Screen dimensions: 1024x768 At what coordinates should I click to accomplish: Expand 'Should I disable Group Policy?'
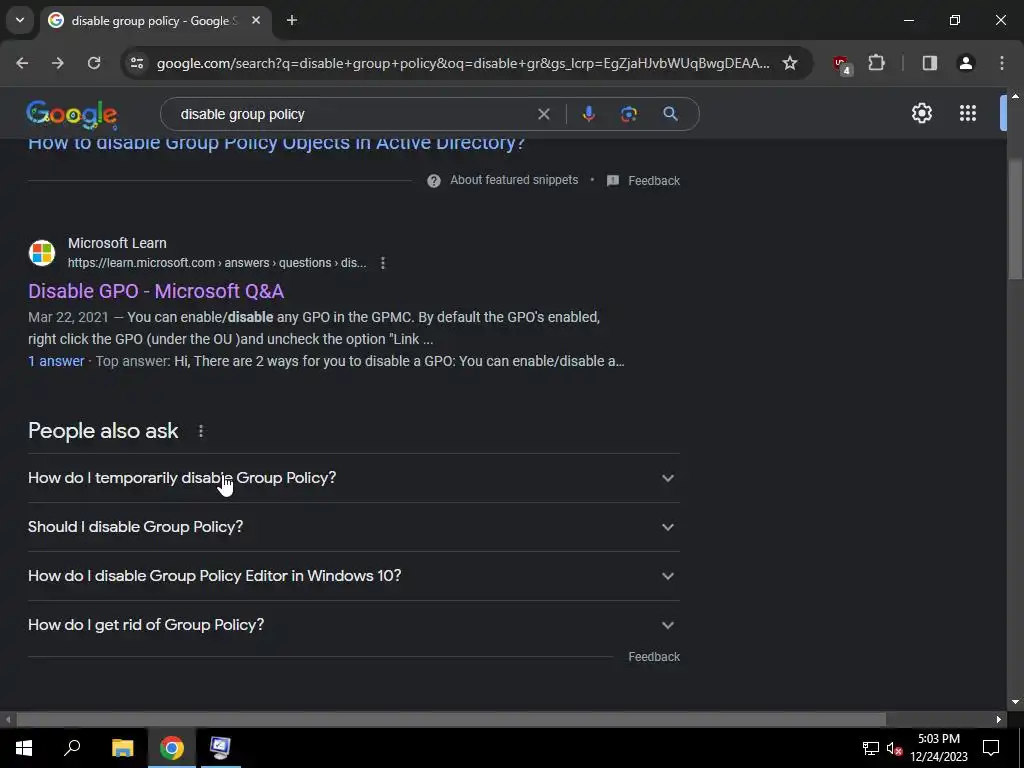tap(353, 527)
